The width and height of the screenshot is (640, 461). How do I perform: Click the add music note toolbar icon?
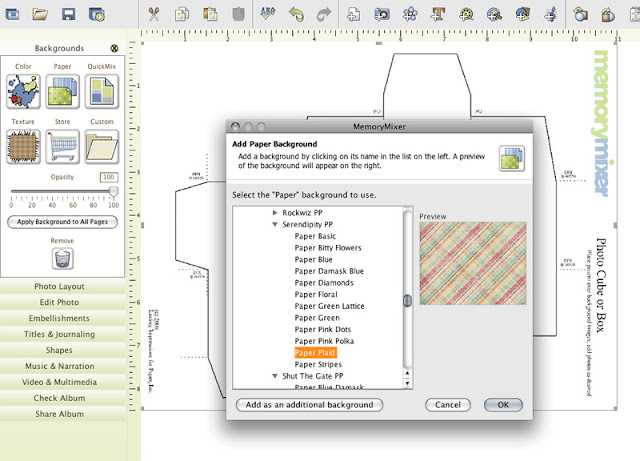click(551, 14)
